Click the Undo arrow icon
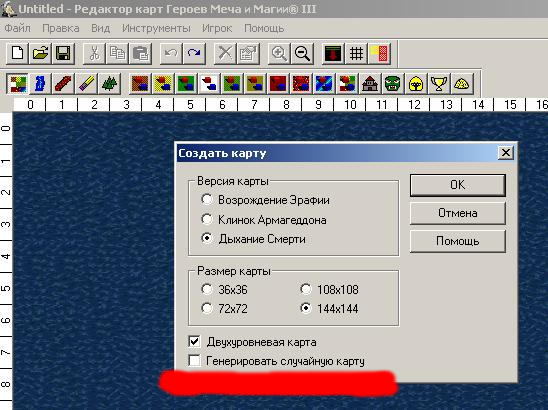 click(171, 53)
